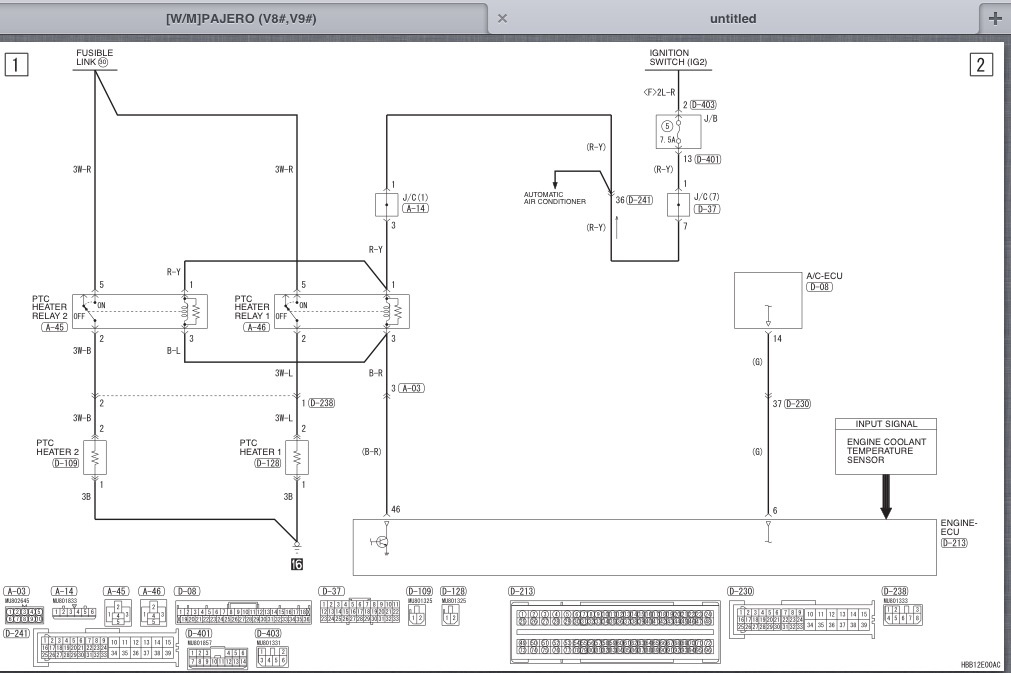Image resolution: width=1011 pixels, height=673 pixels.
Task: Click the PTC Heater 1 resistor symbol
Action: [297, 458]
